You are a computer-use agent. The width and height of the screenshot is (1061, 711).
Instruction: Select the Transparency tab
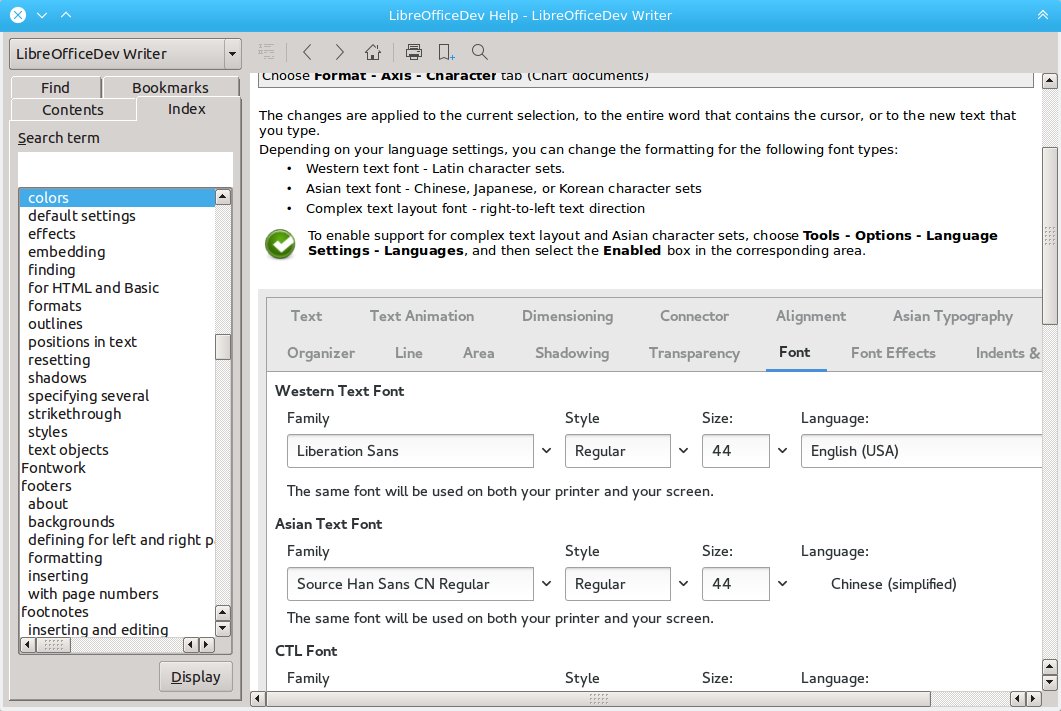tap(694, 352)
